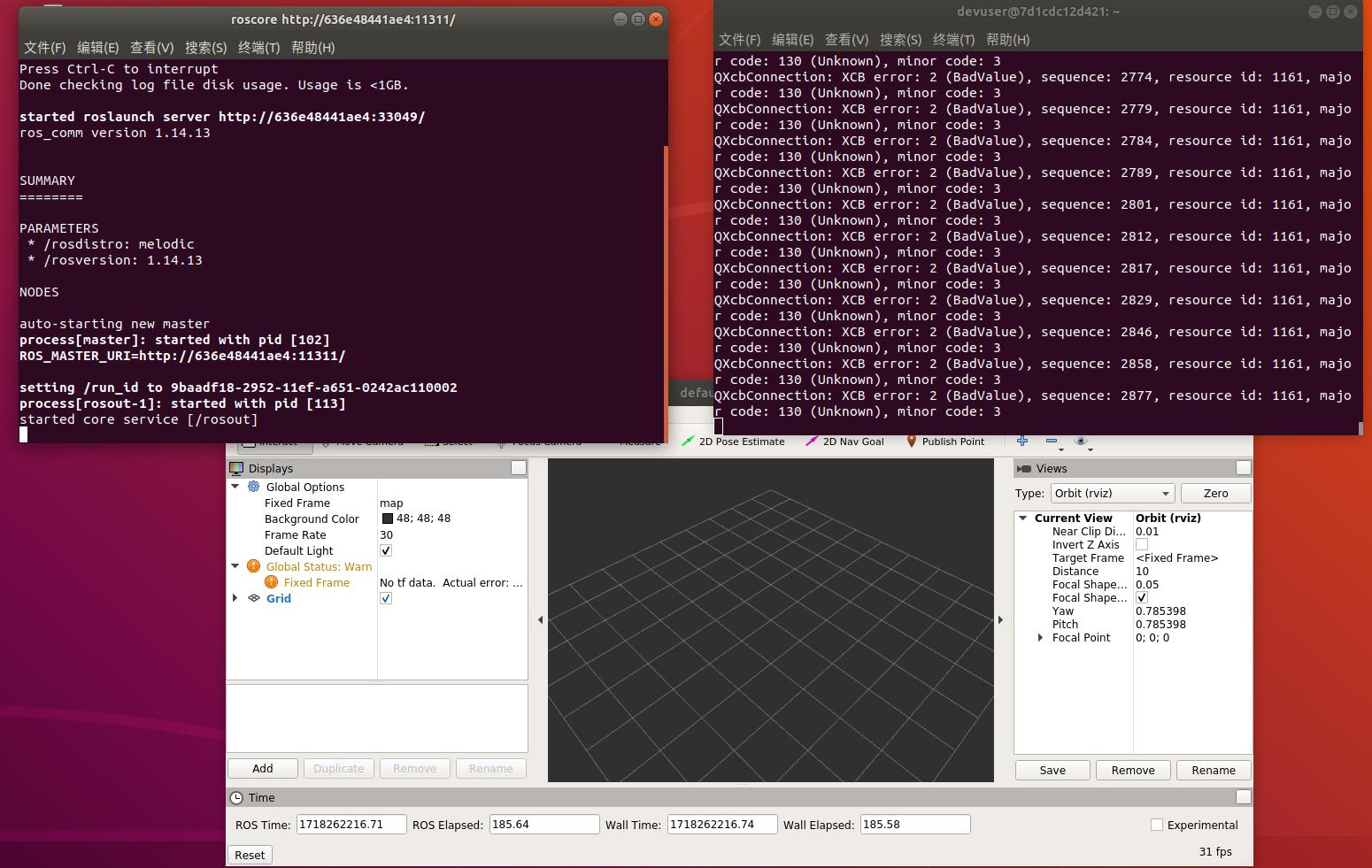Open 文件(F) menu in roscore terminal
Screen dimensions: 1372x868
44,48
